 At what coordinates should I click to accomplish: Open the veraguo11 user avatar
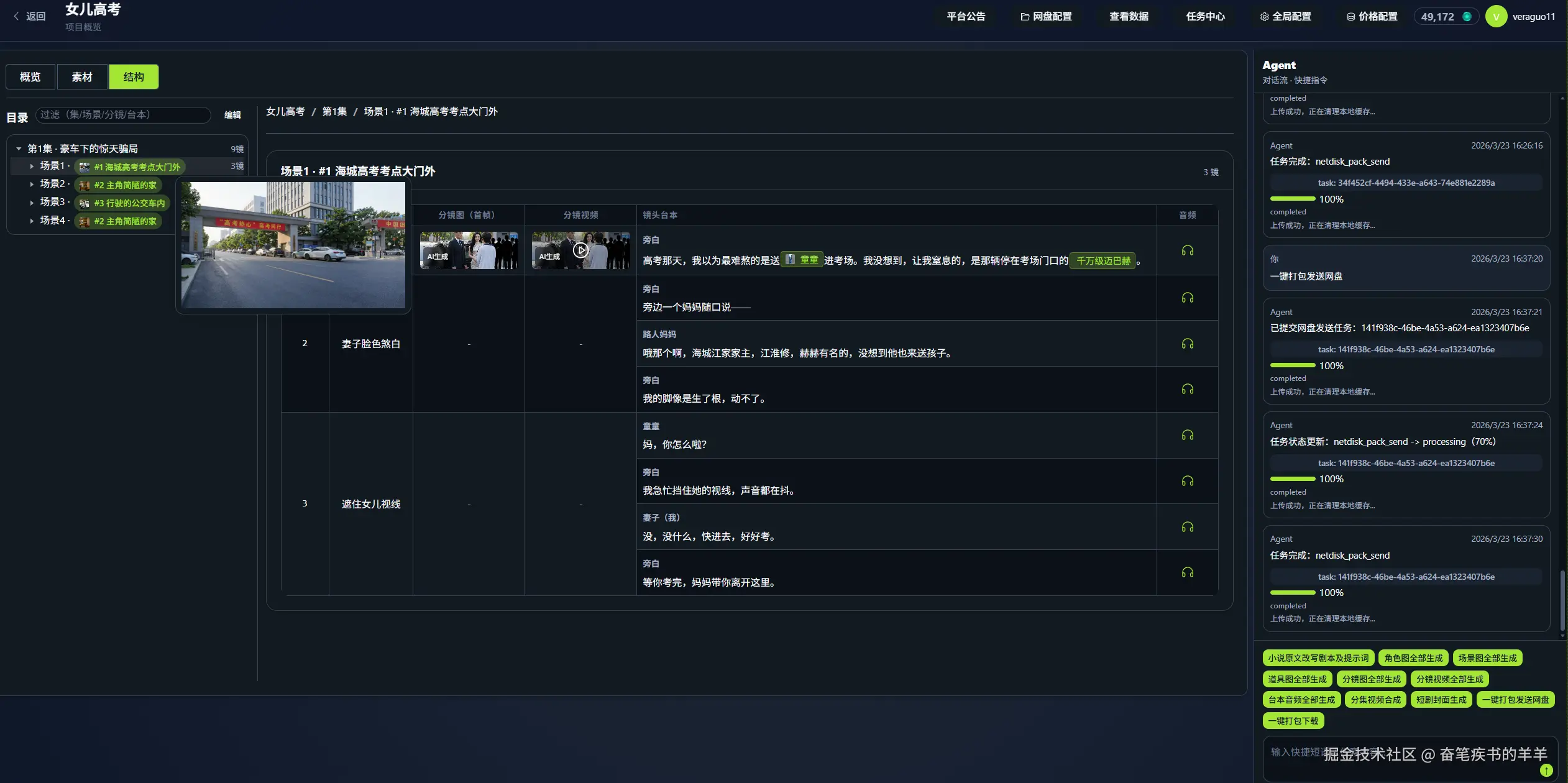coord(1496,17)
